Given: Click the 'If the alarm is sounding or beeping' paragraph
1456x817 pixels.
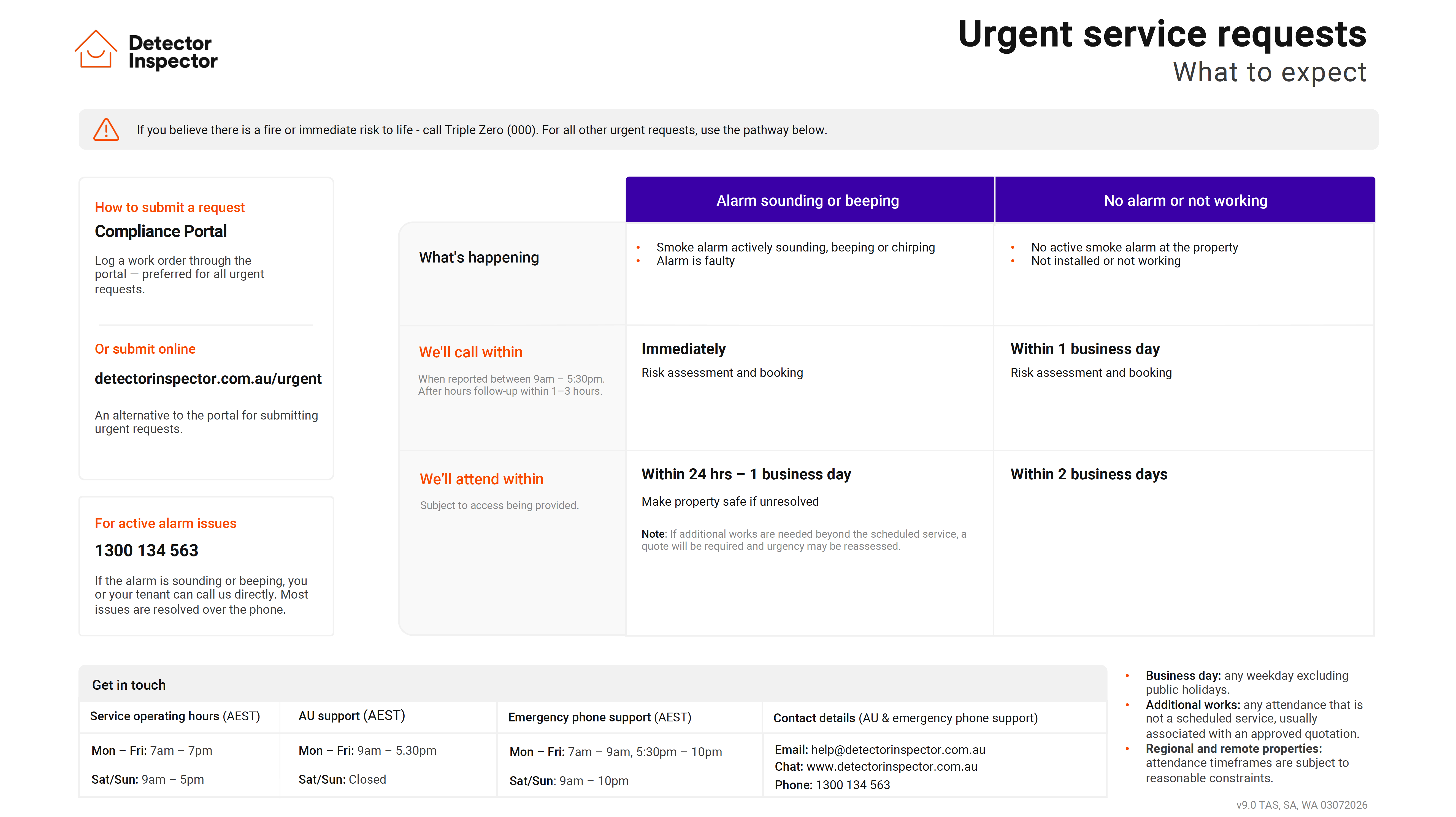Looking at the screenshot, I should pos(201,595).
